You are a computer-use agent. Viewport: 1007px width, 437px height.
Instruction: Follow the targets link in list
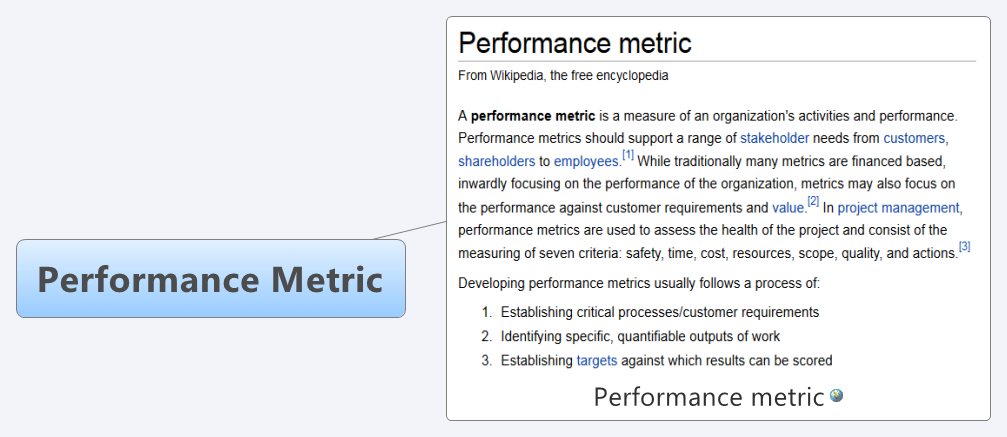597,361
